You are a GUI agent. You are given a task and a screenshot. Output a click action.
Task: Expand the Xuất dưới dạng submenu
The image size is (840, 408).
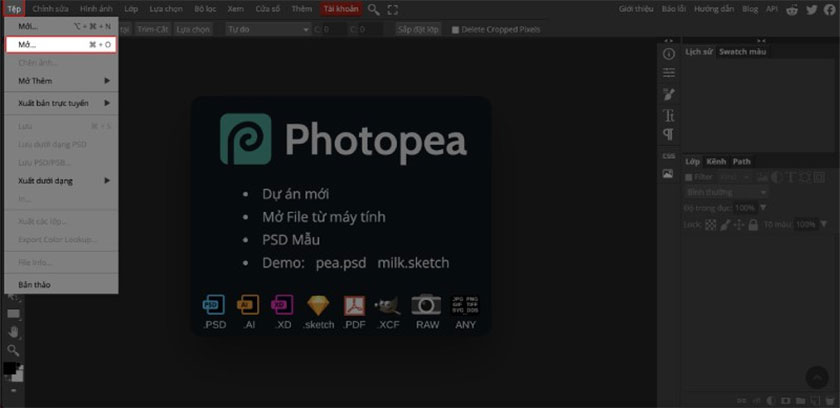point(62,181)
